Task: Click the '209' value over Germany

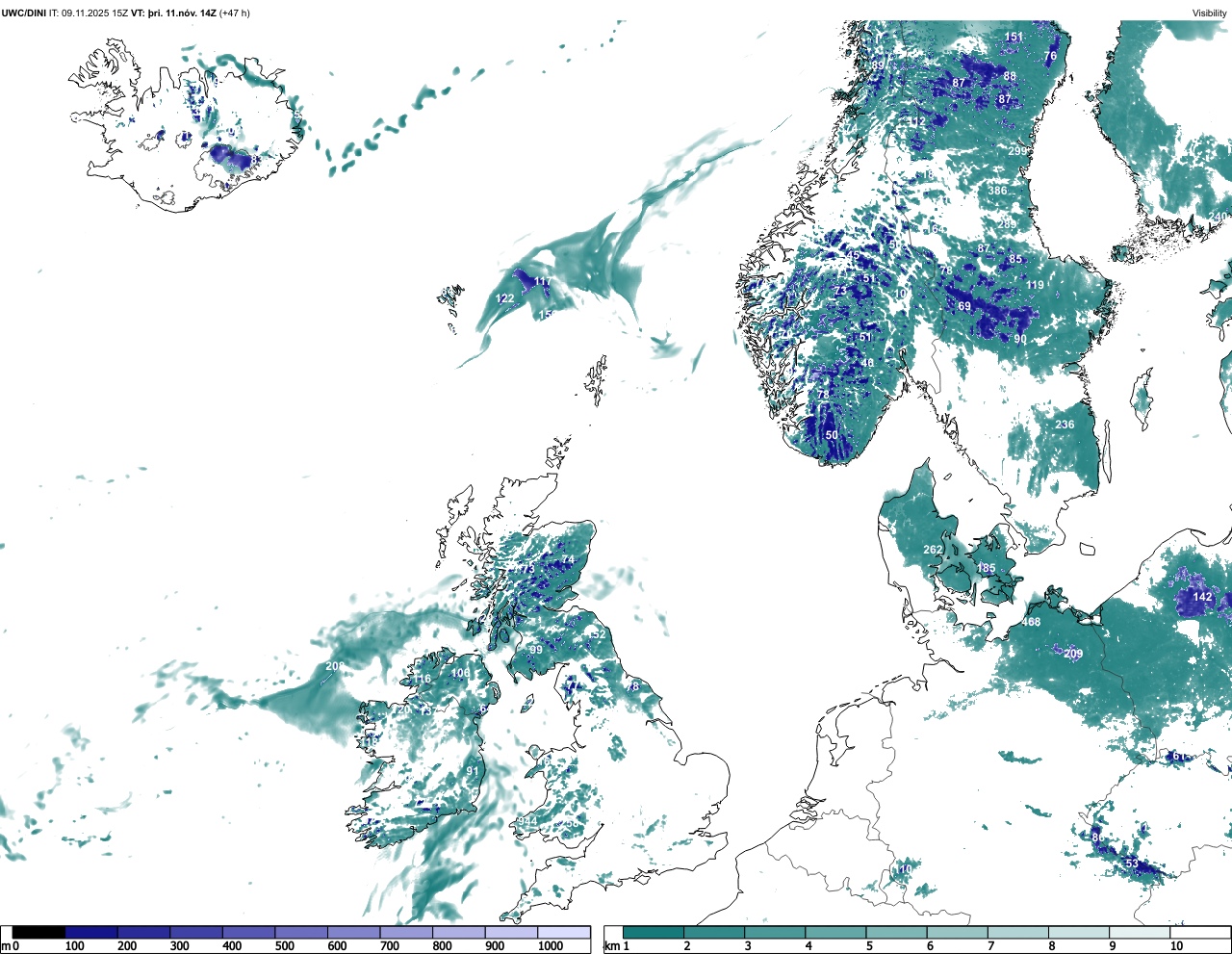Action: click(1073, 654)
